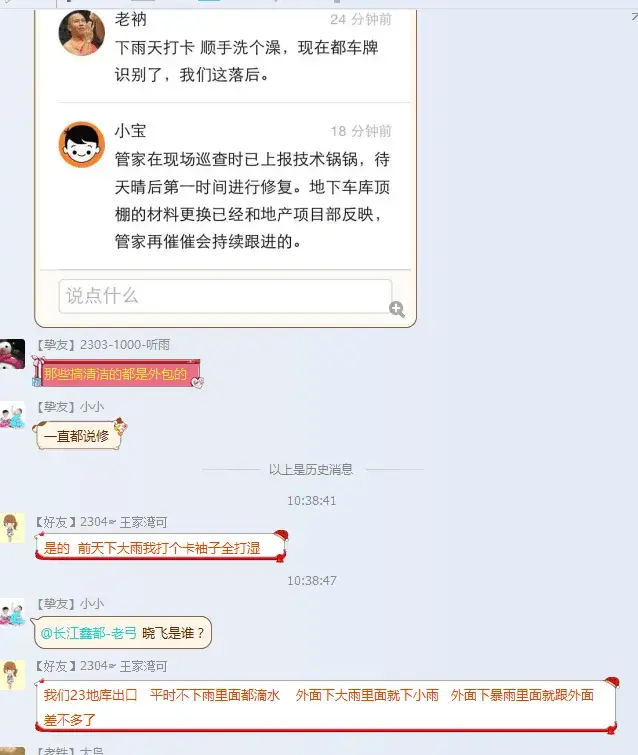Click the partially visible avatar at bottom

coord(13,751)
